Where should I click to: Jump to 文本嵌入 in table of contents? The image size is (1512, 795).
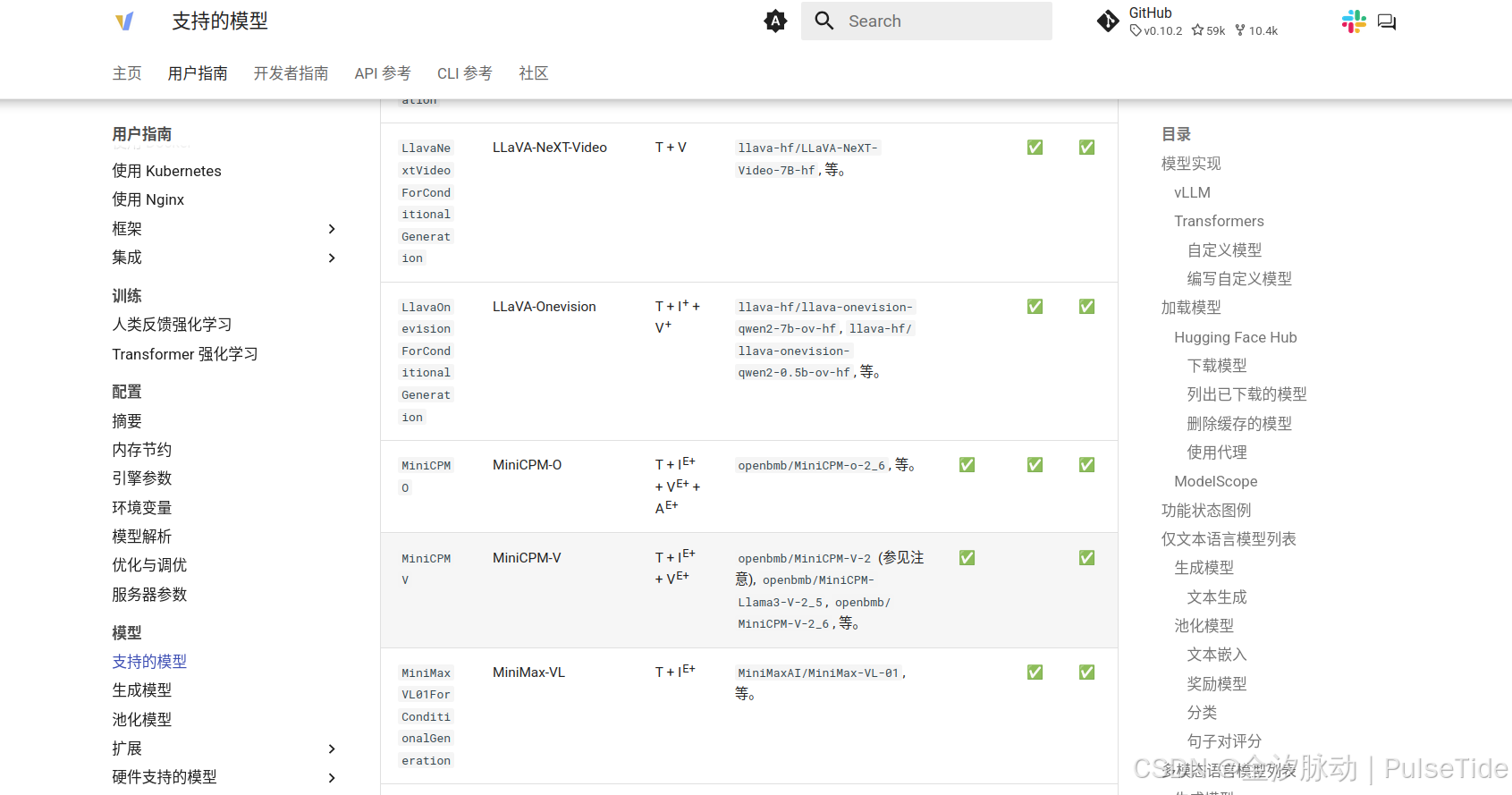[x=1217, y=655]
